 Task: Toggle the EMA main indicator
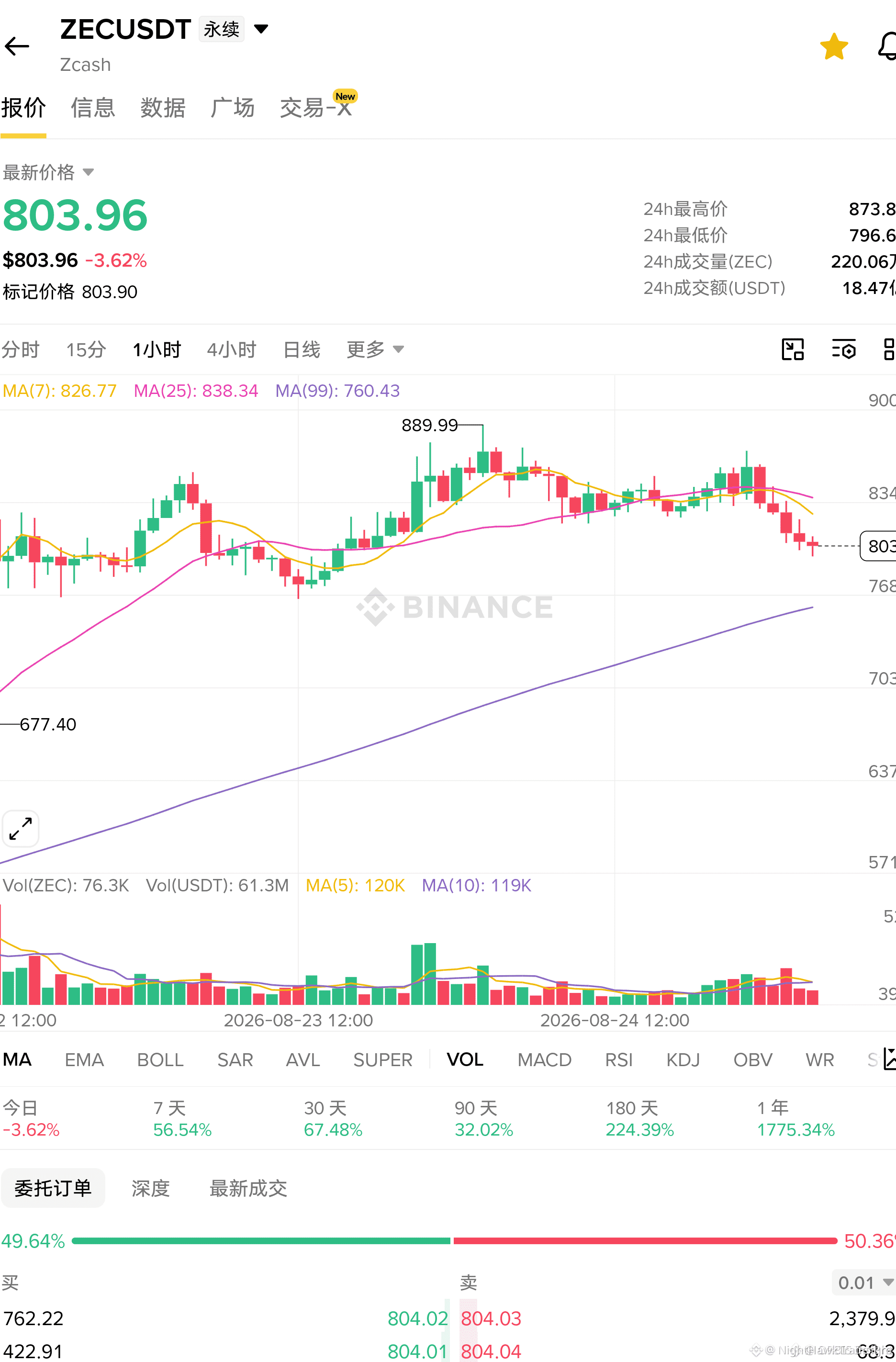point(84,1059)
